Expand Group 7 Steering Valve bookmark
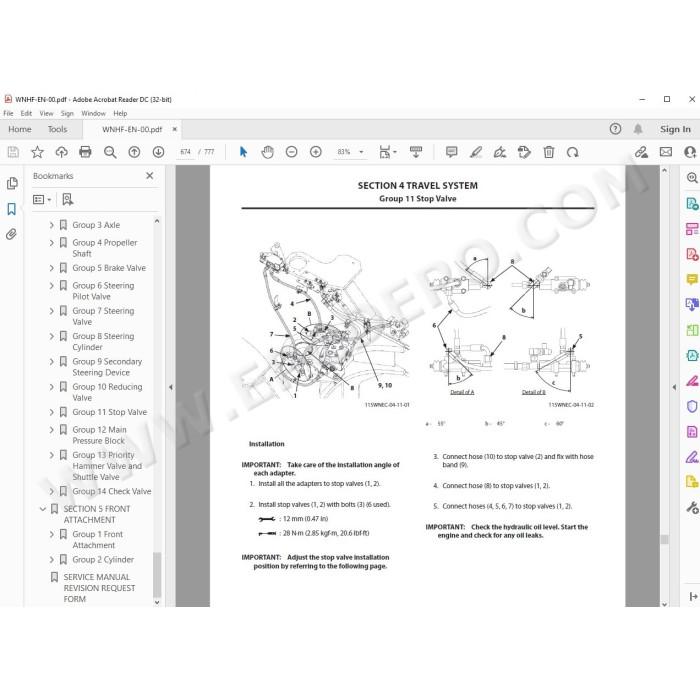 coord(51,311)
